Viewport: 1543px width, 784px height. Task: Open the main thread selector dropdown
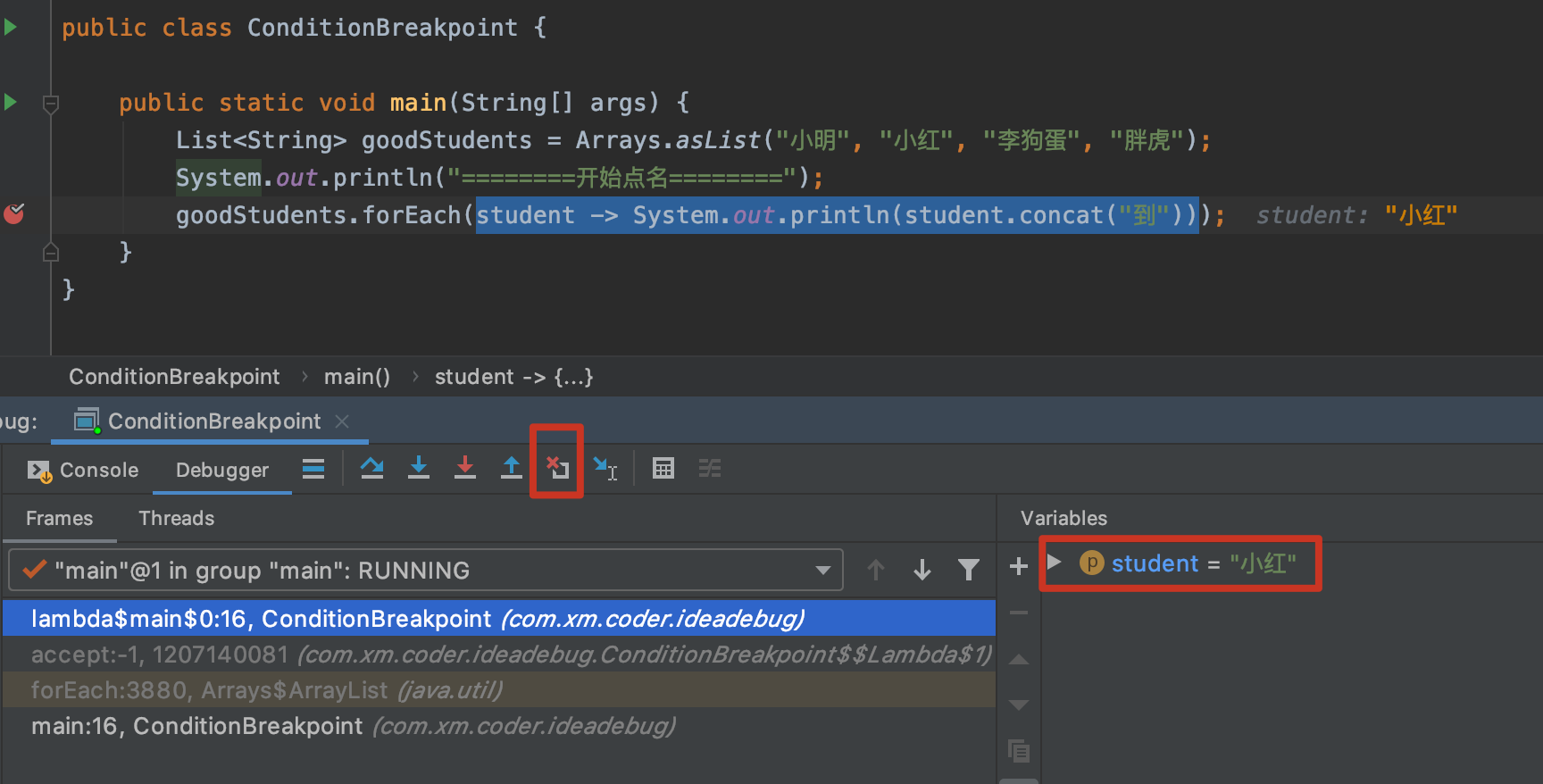[x=822, y=571]
